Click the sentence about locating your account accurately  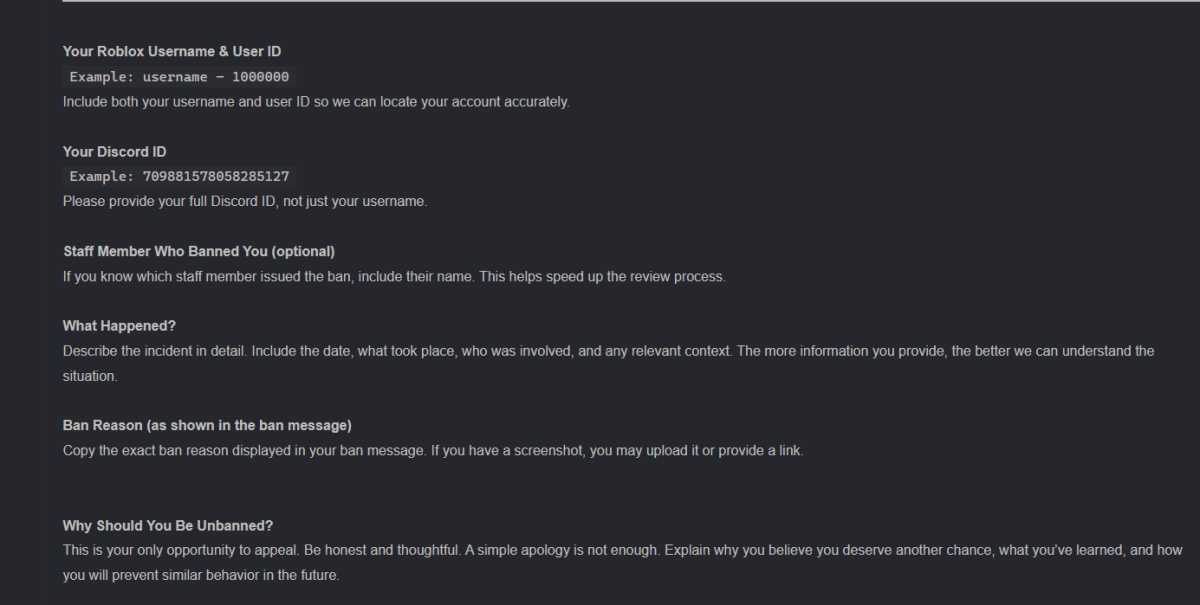pyautogui.click(x=316, y=102)
